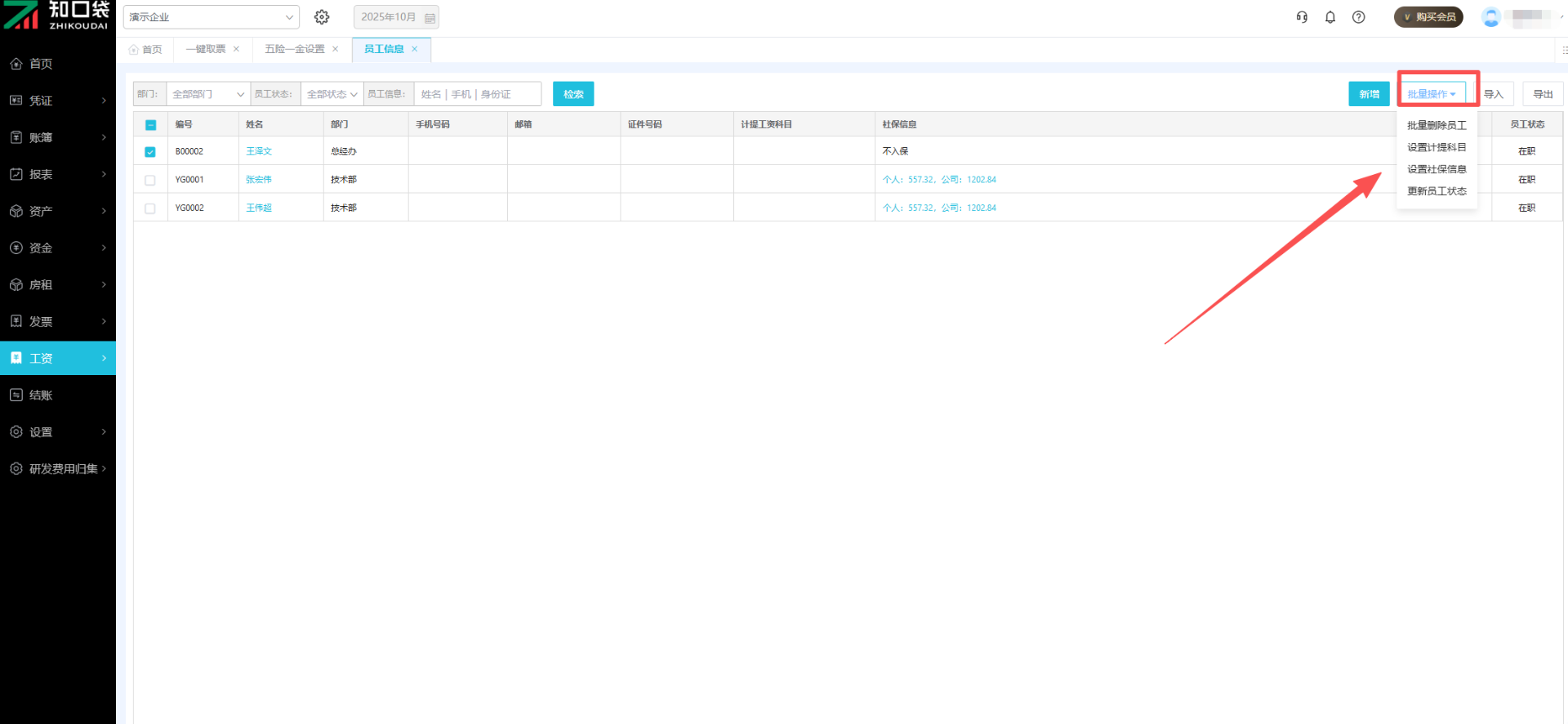
Task: Click the customer service headset icon
Action: pyautogui.click(x=1302, y=17)
